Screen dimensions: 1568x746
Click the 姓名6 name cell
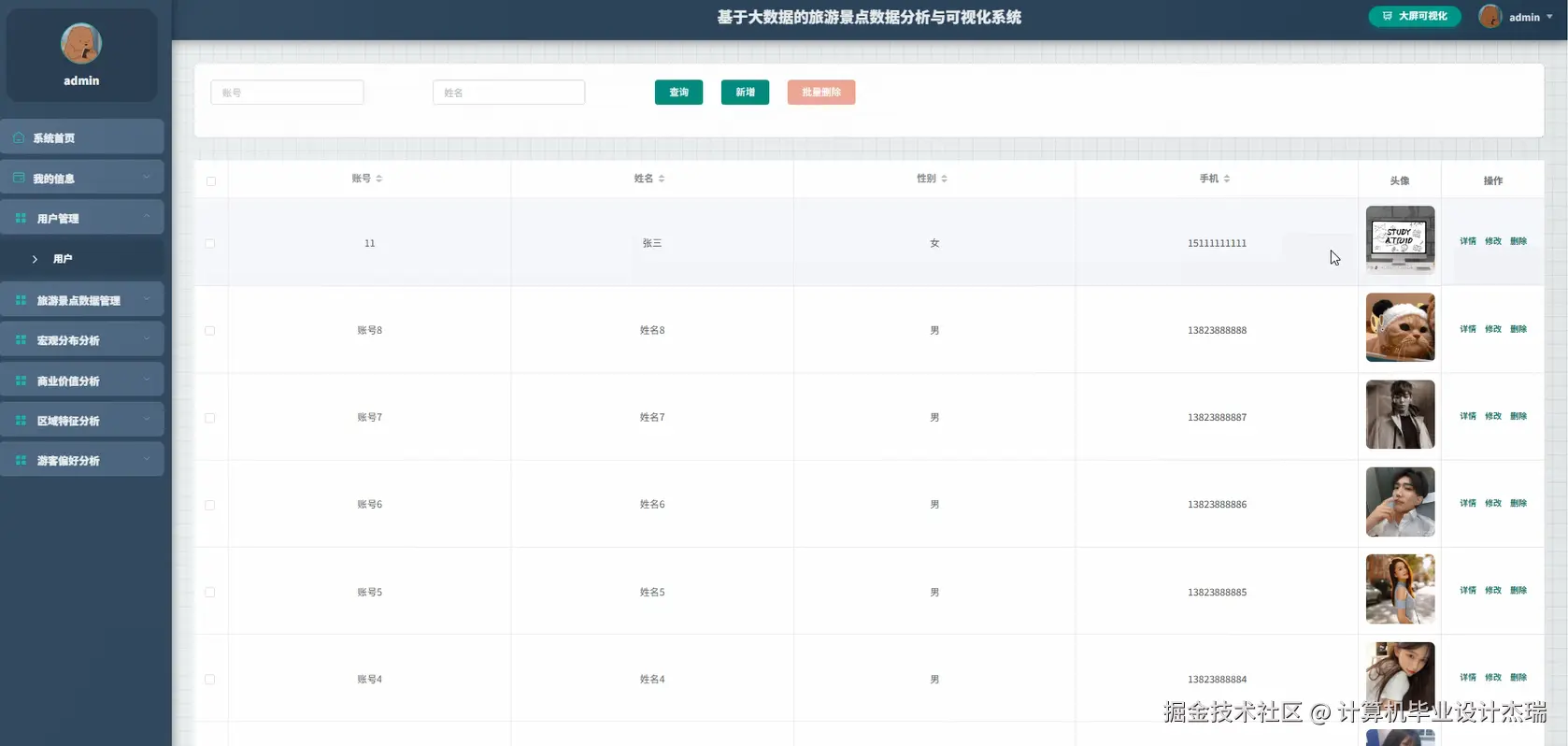[652, 504]
